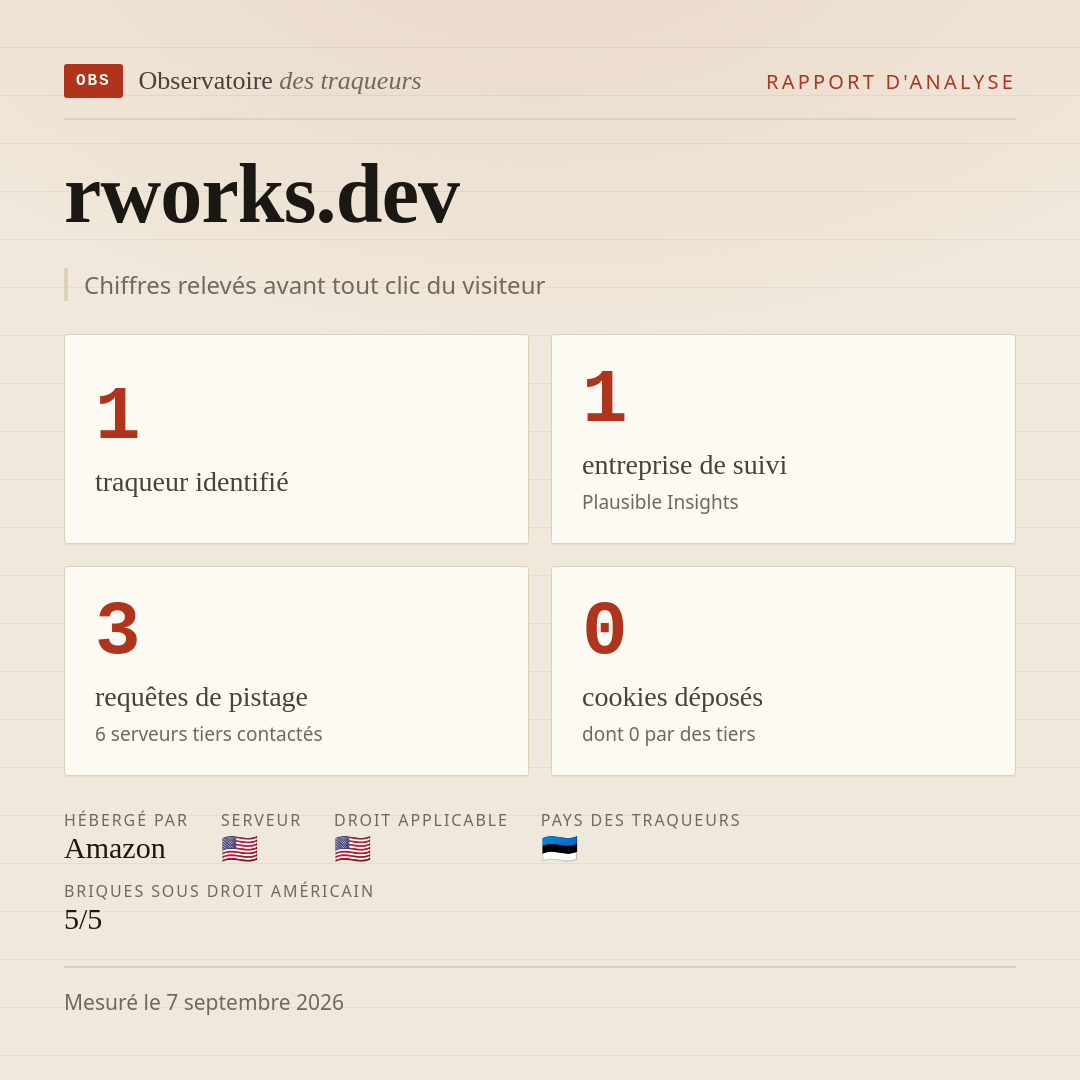Open the Observatoire des traqueurs title
The height and width of the screenshot is (1080, 1080).
tap(280, 81)
